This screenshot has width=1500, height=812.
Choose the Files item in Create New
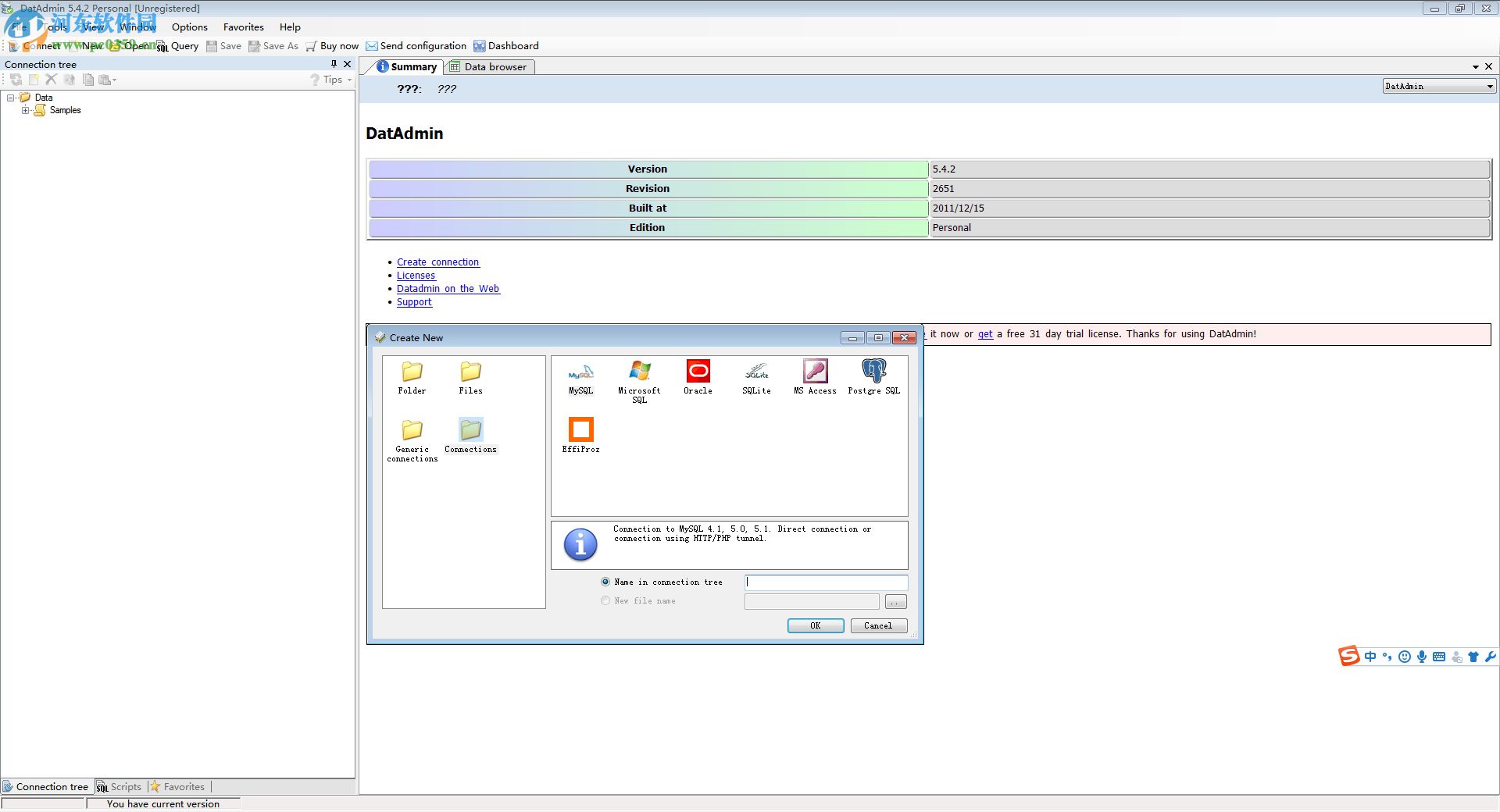[470, 378]
